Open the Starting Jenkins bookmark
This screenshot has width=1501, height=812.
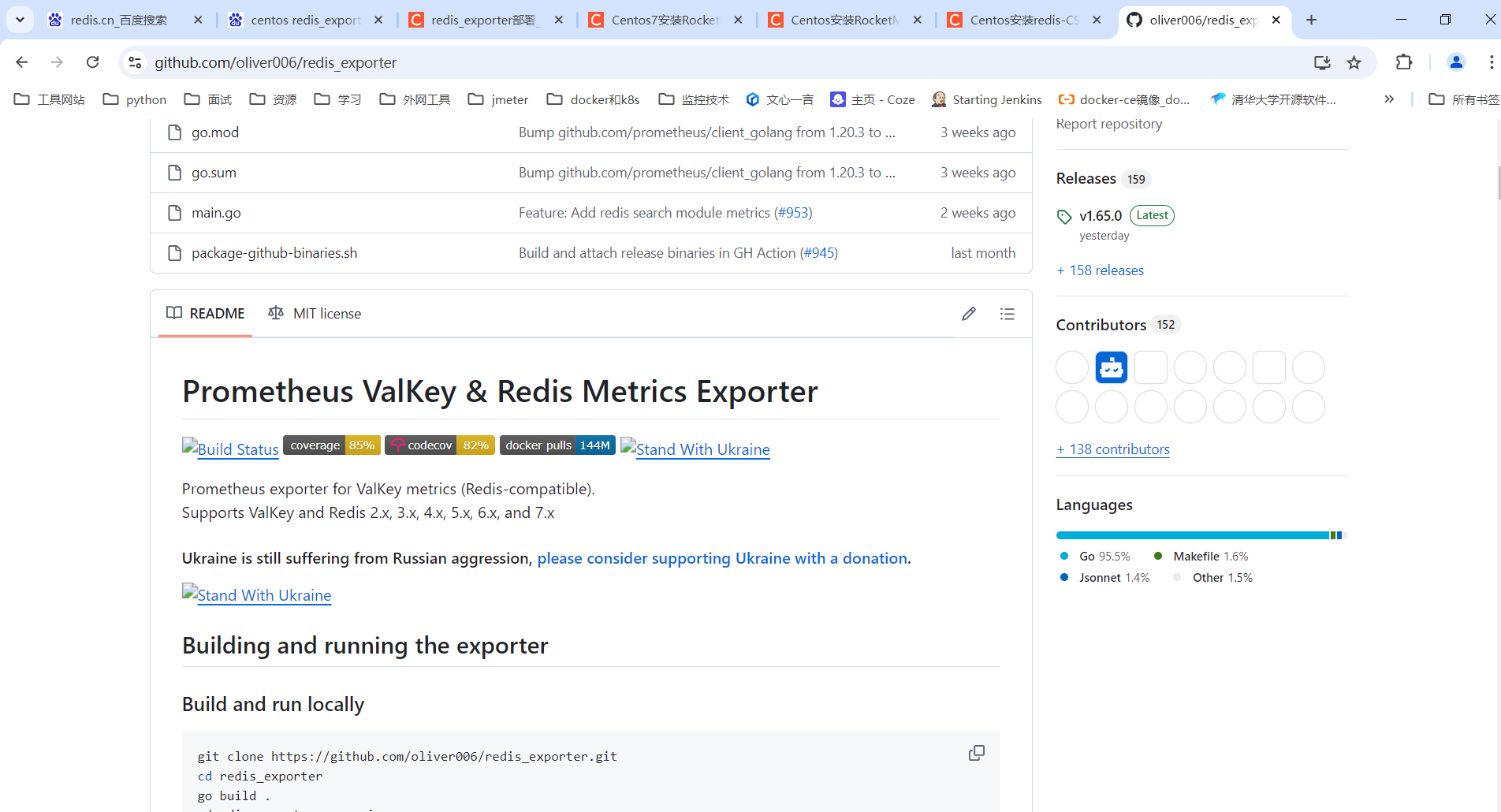[987, 99]
